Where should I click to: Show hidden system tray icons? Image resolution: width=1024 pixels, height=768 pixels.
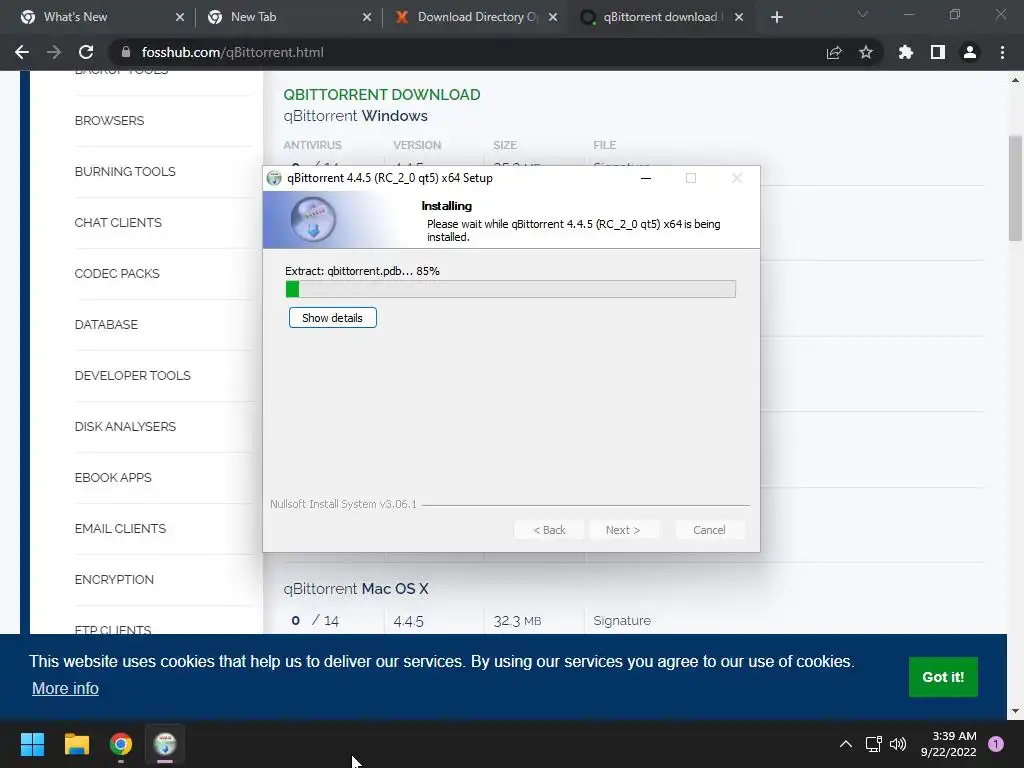[x=846, y=744]
